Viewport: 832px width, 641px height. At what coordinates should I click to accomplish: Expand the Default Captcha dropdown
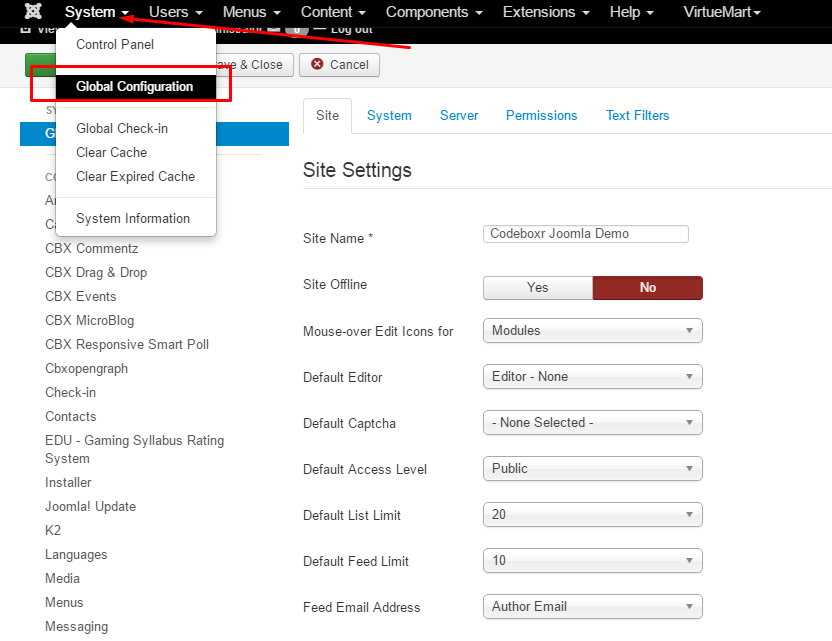pos(593,423)
